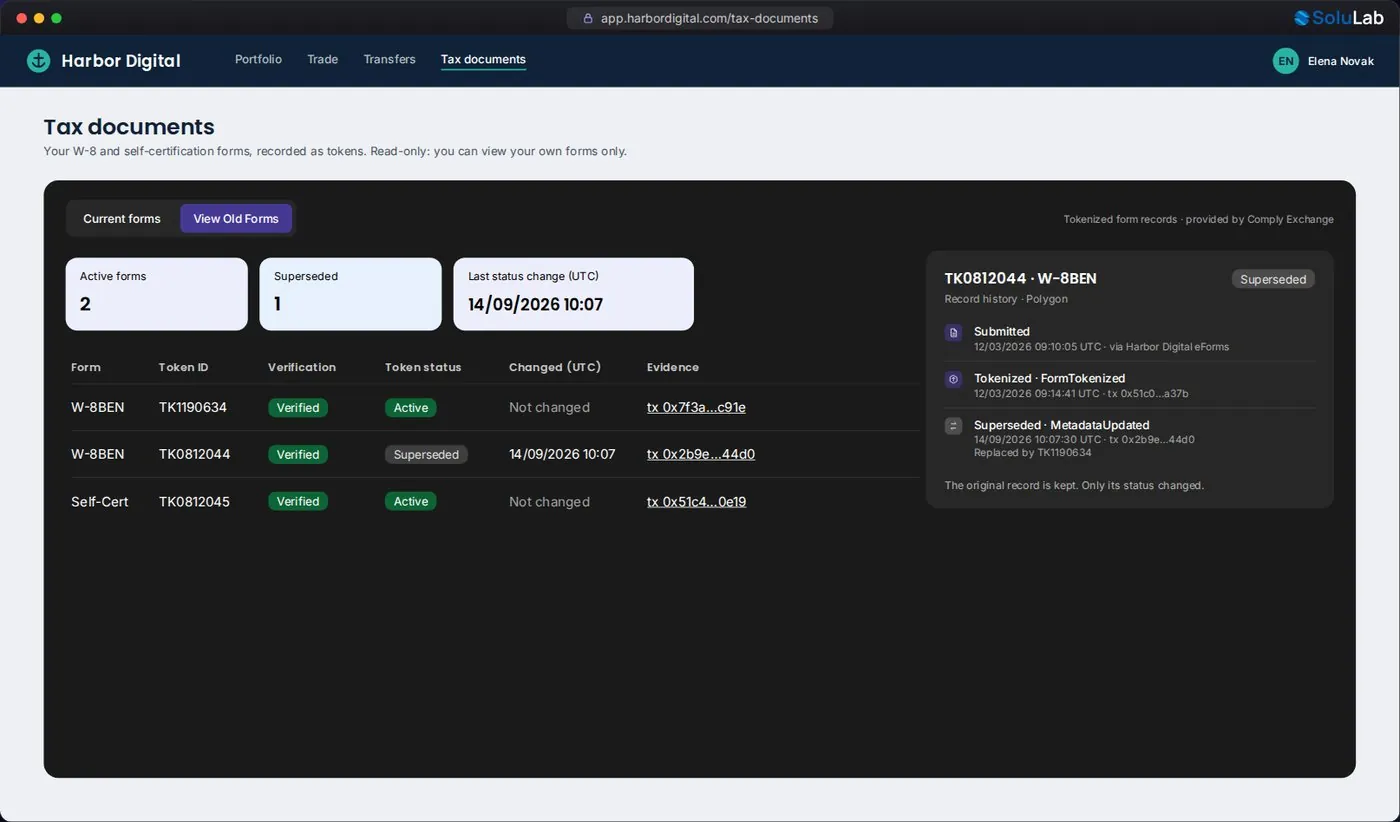Select the Tax documents tab
The height and width of the screenshot is (822, 1400).
pyautogui.click(x=483, y=60)
